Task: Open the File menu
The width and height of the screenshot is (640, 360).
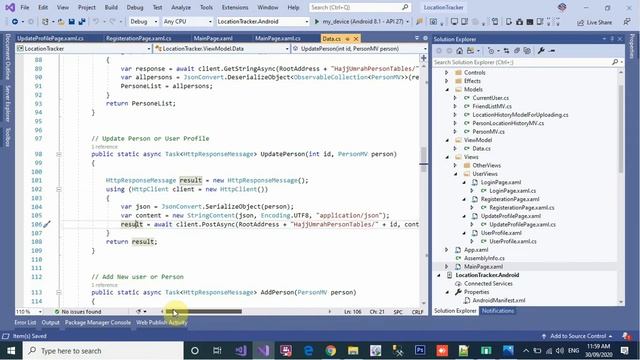Action: (x=24, y=7)
